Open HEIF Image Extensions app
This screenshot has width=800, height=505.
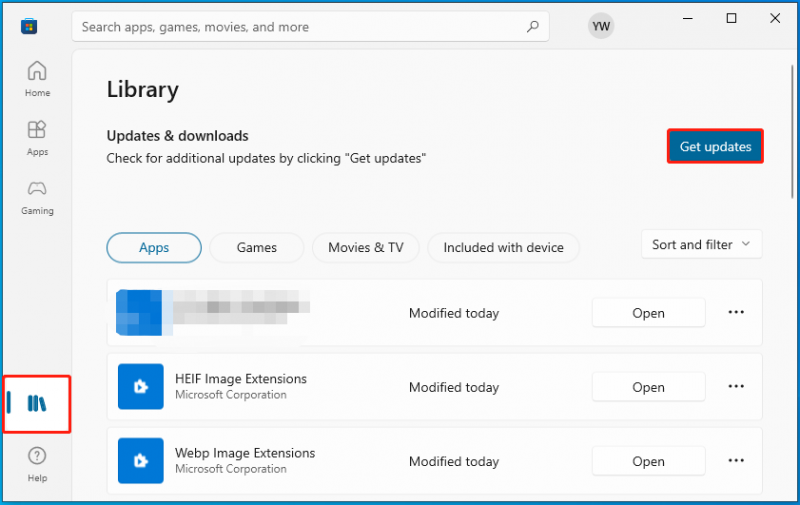(x=648, y=387)
